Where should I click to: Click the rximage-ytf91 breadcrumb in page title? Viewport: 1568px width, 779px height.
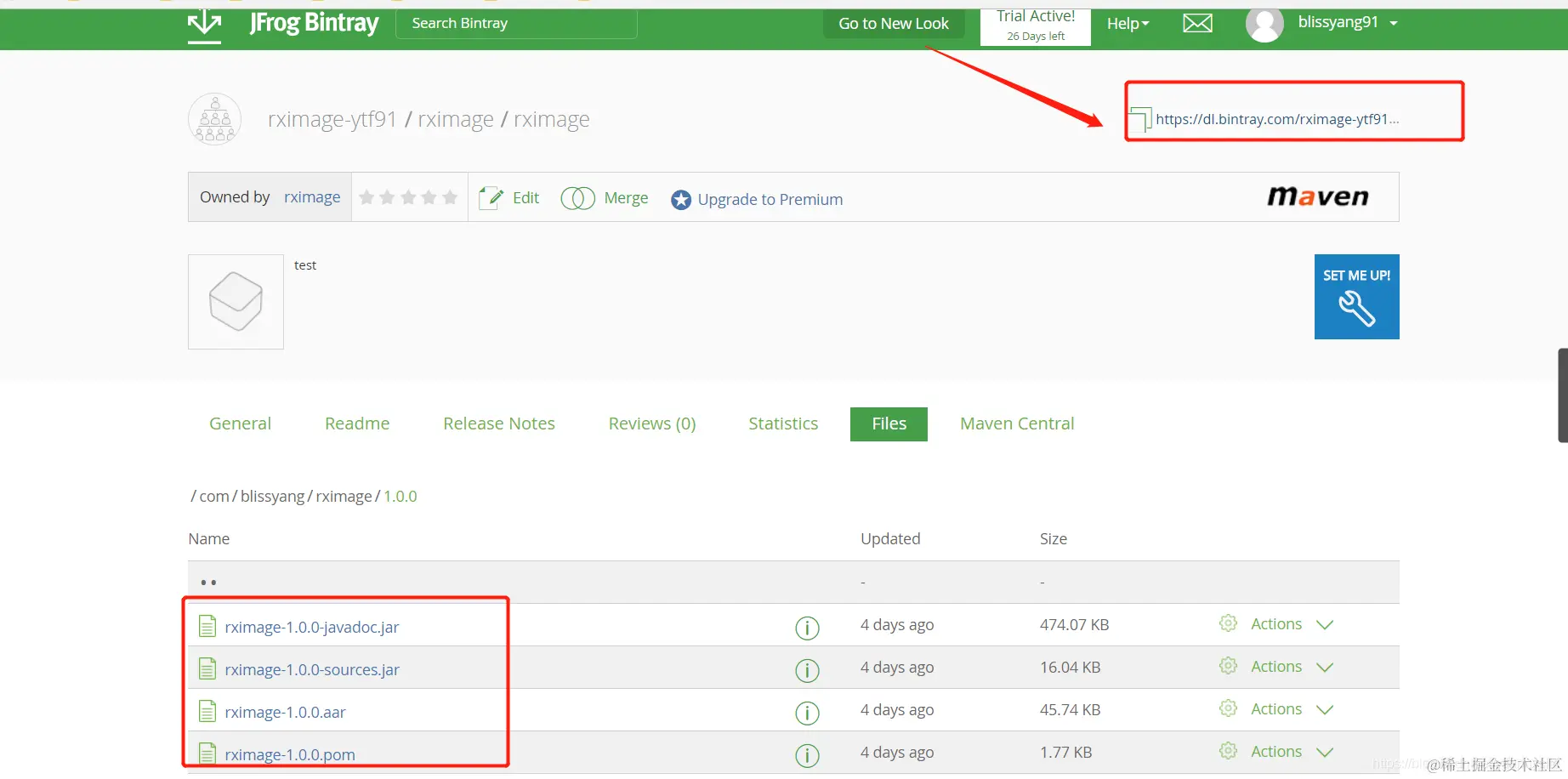[x=332, y=119]
